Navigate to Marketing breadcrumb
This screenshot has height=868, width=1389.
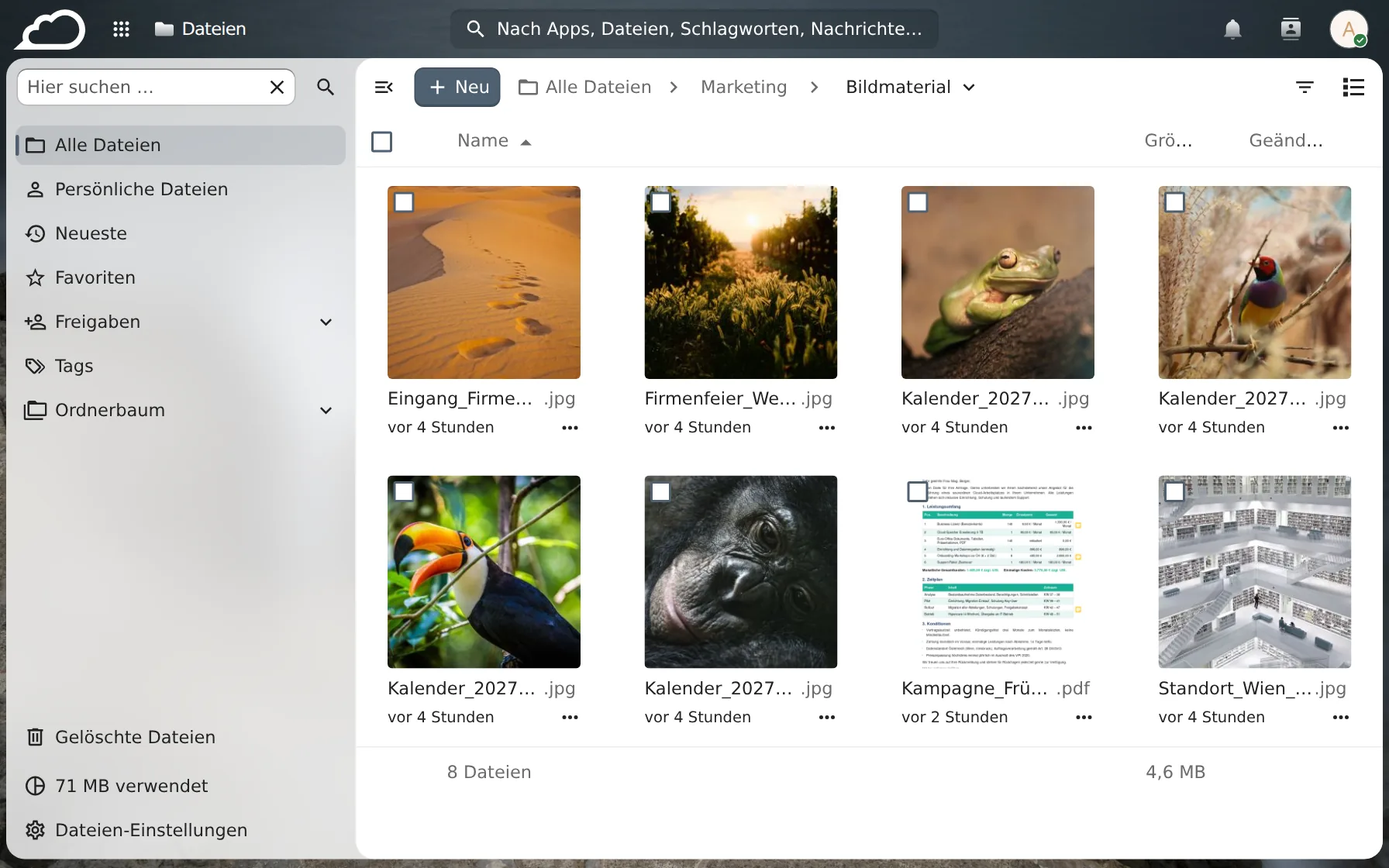click(x=744, y=88)
